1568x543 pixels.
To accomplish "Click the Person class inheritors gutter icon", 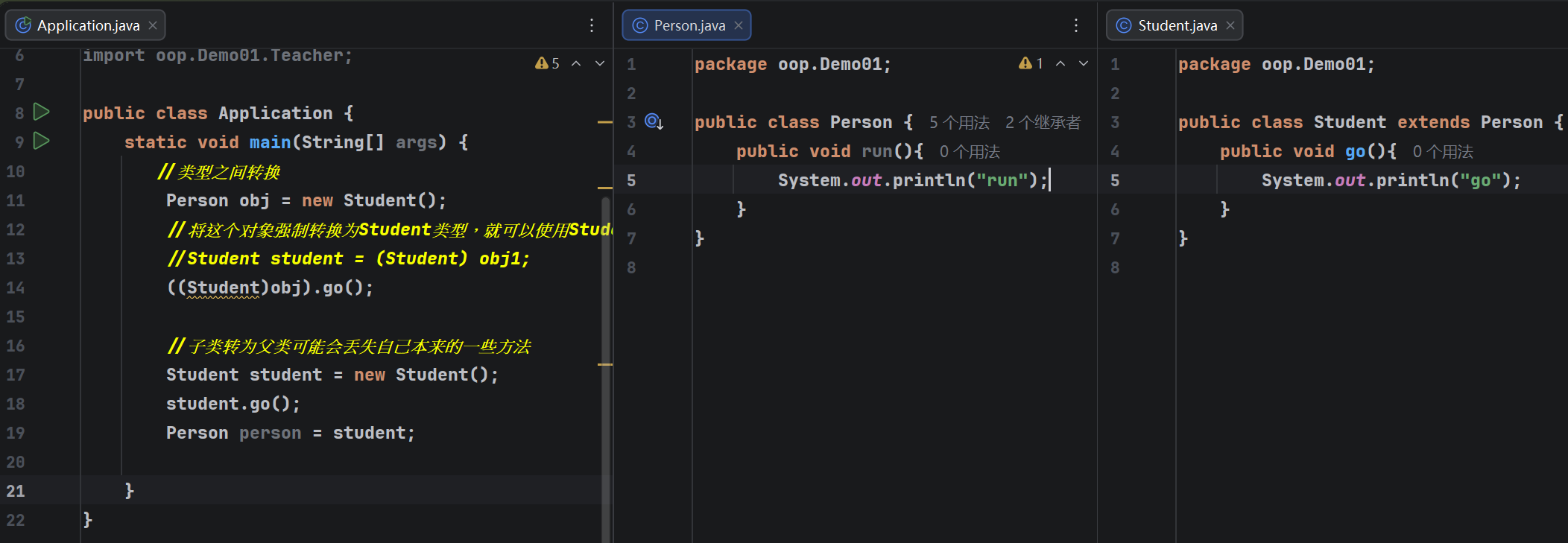I will [654, 121].
